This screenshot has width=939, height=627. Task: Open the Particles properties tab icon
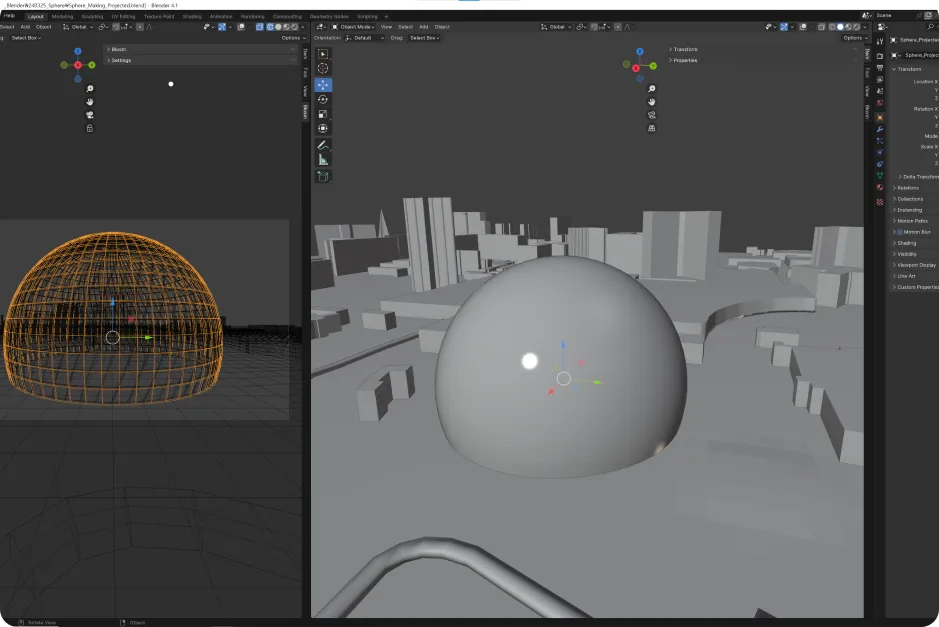coord(880,141)
